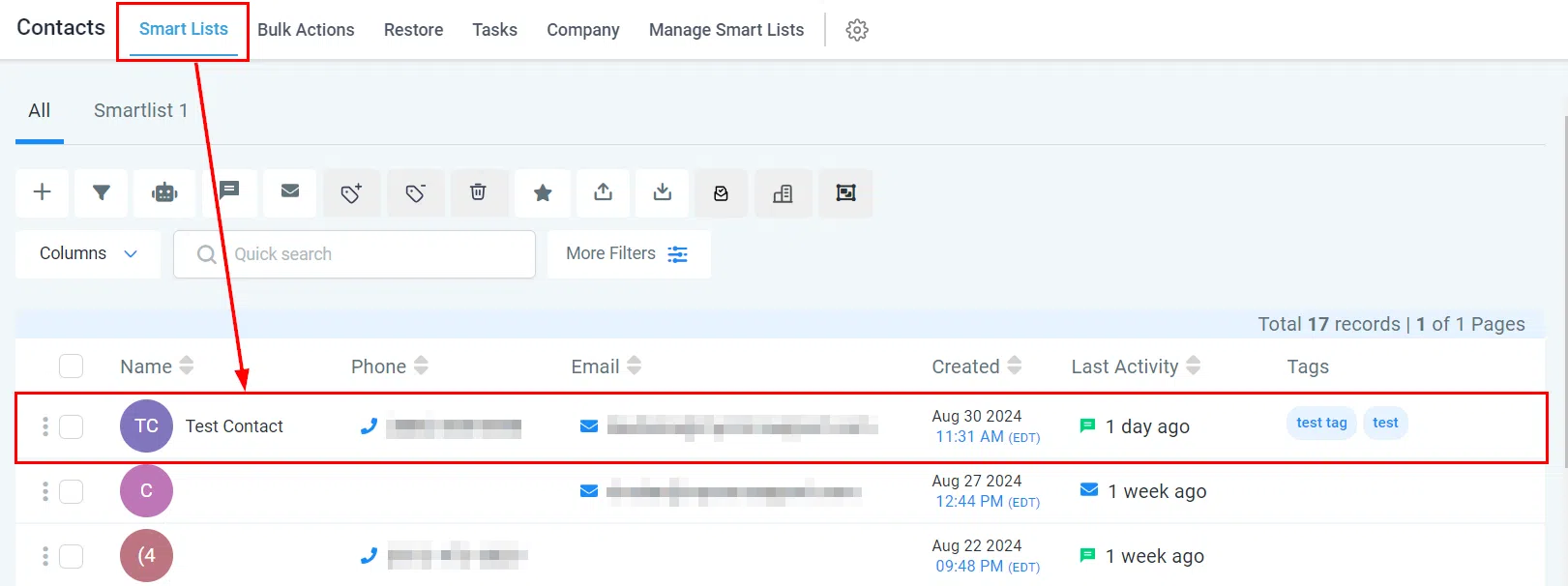Click the 'test' tag chip
The width and height of the screenshot is (1568, 586).
pos(1385,423)
